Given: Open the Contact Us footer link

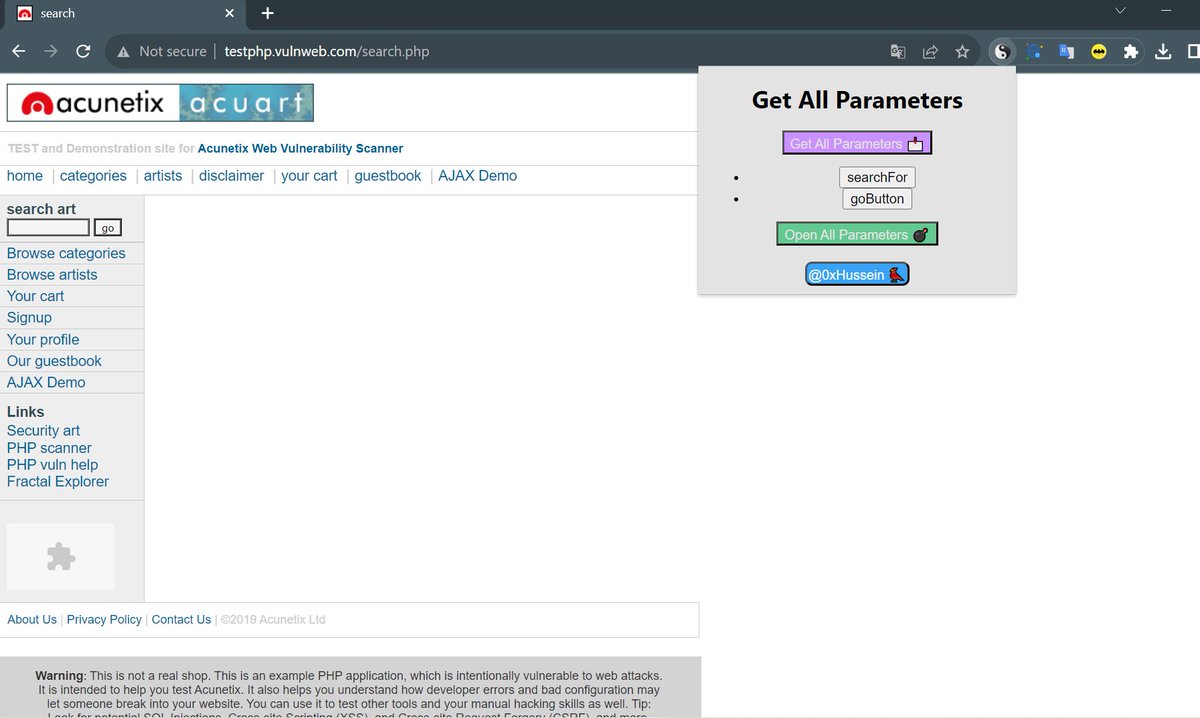Looking at the screenshot, I should [181, 620].
